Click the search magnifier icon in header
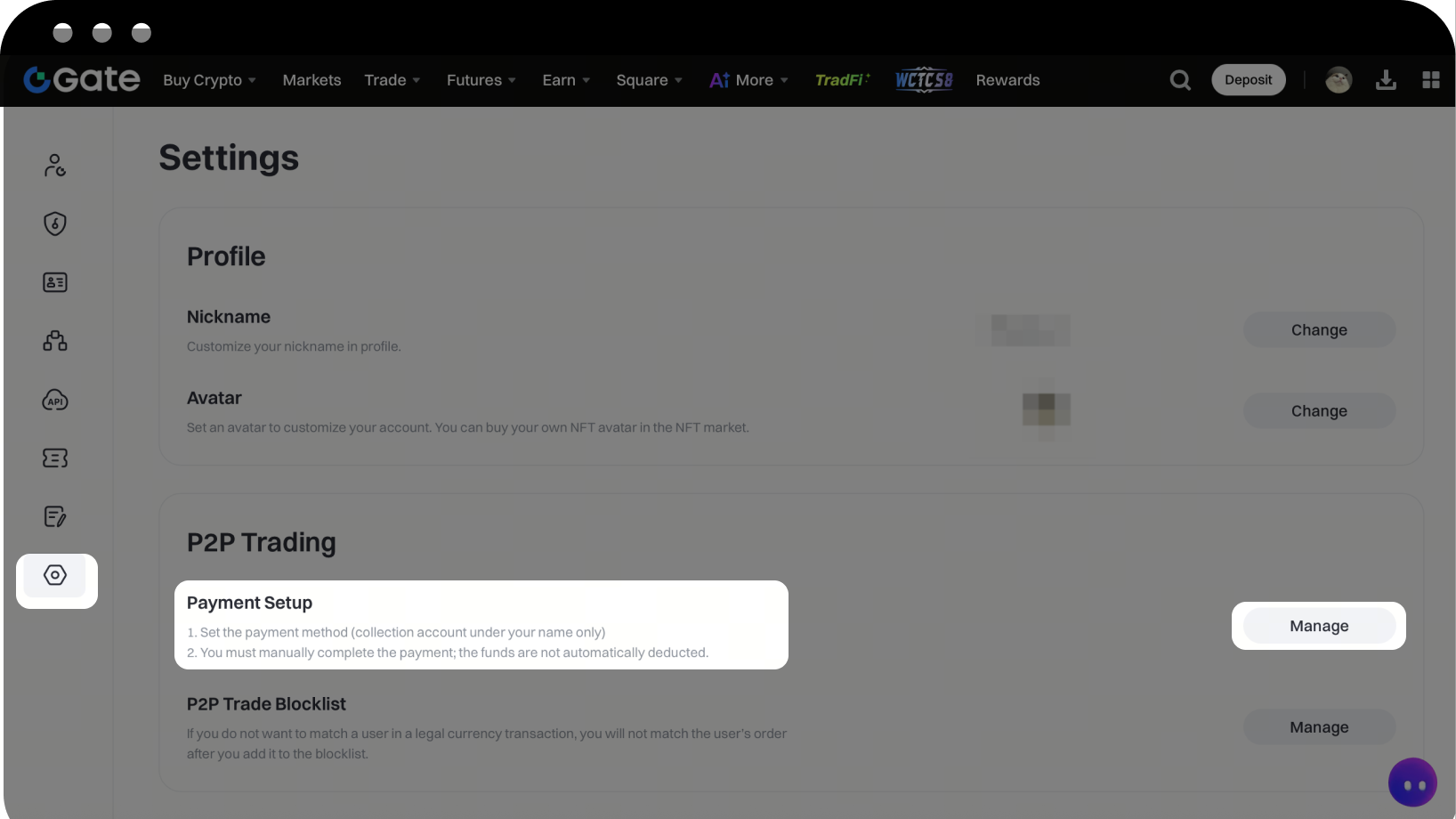The image size is (1456, 819). (x=1180, y=80)
